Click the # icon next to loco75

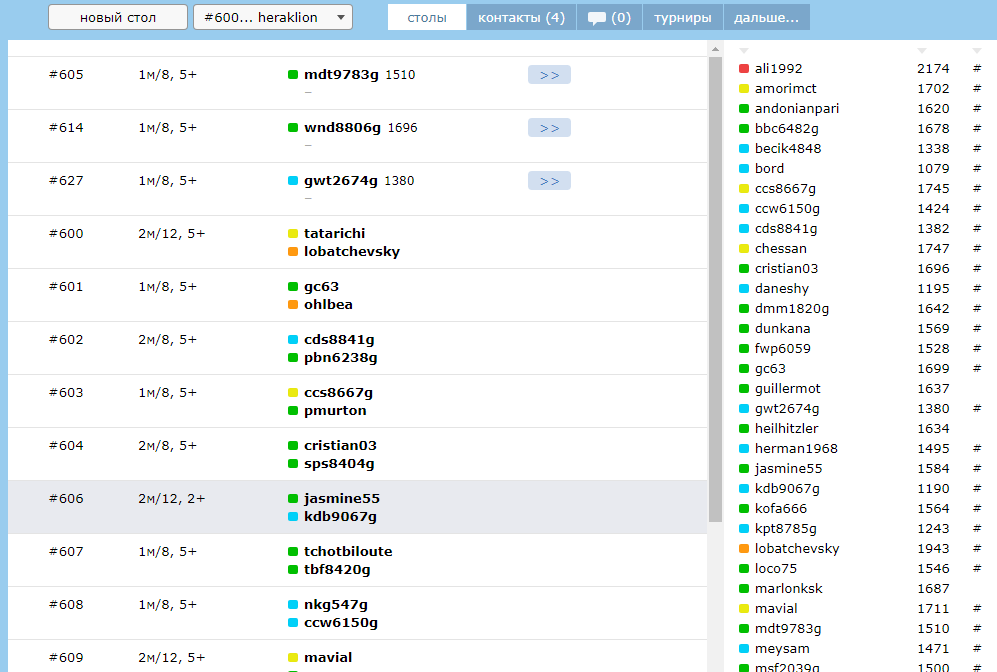pyautogui.click(x=977, y=568)
